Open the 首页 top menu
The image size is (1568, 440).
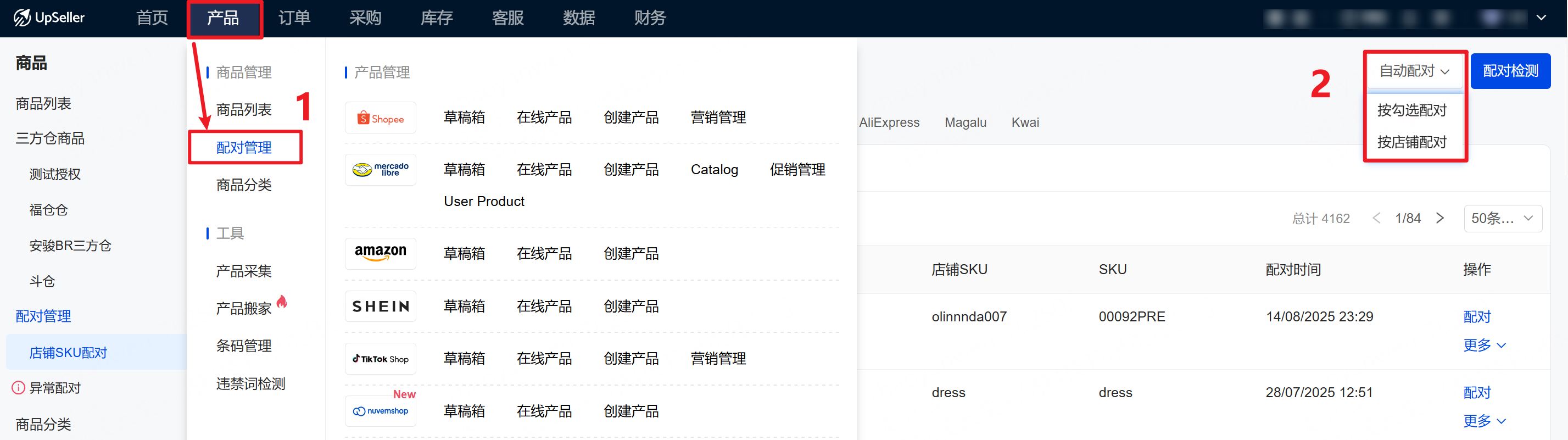152,18
